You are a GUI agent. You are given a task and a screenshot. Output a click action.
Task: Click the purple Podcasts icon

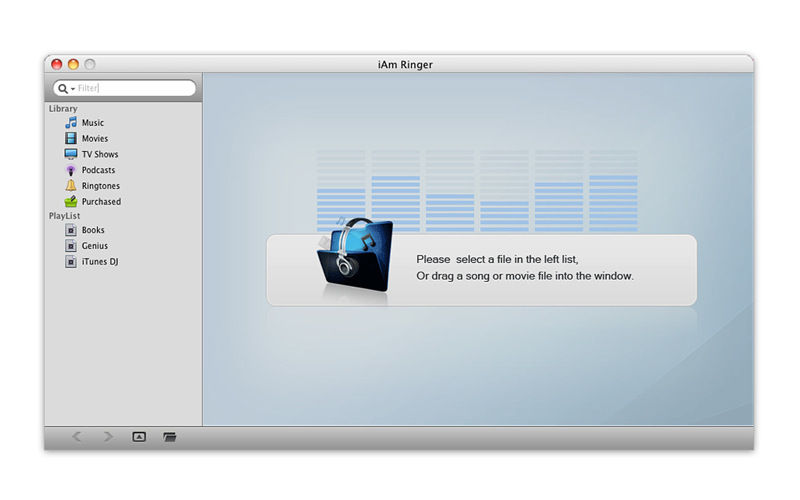click(71, 170)
